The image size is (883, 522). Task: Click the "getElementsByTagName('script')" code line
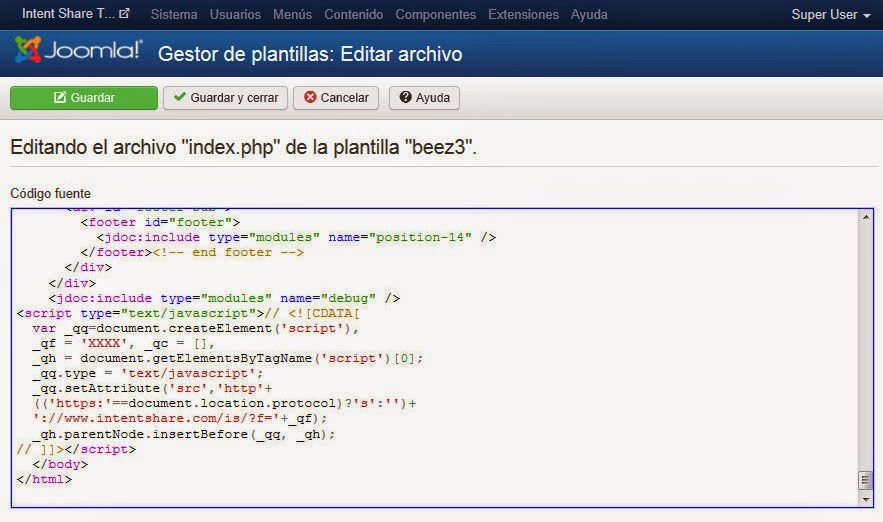[x=228, y=358]
